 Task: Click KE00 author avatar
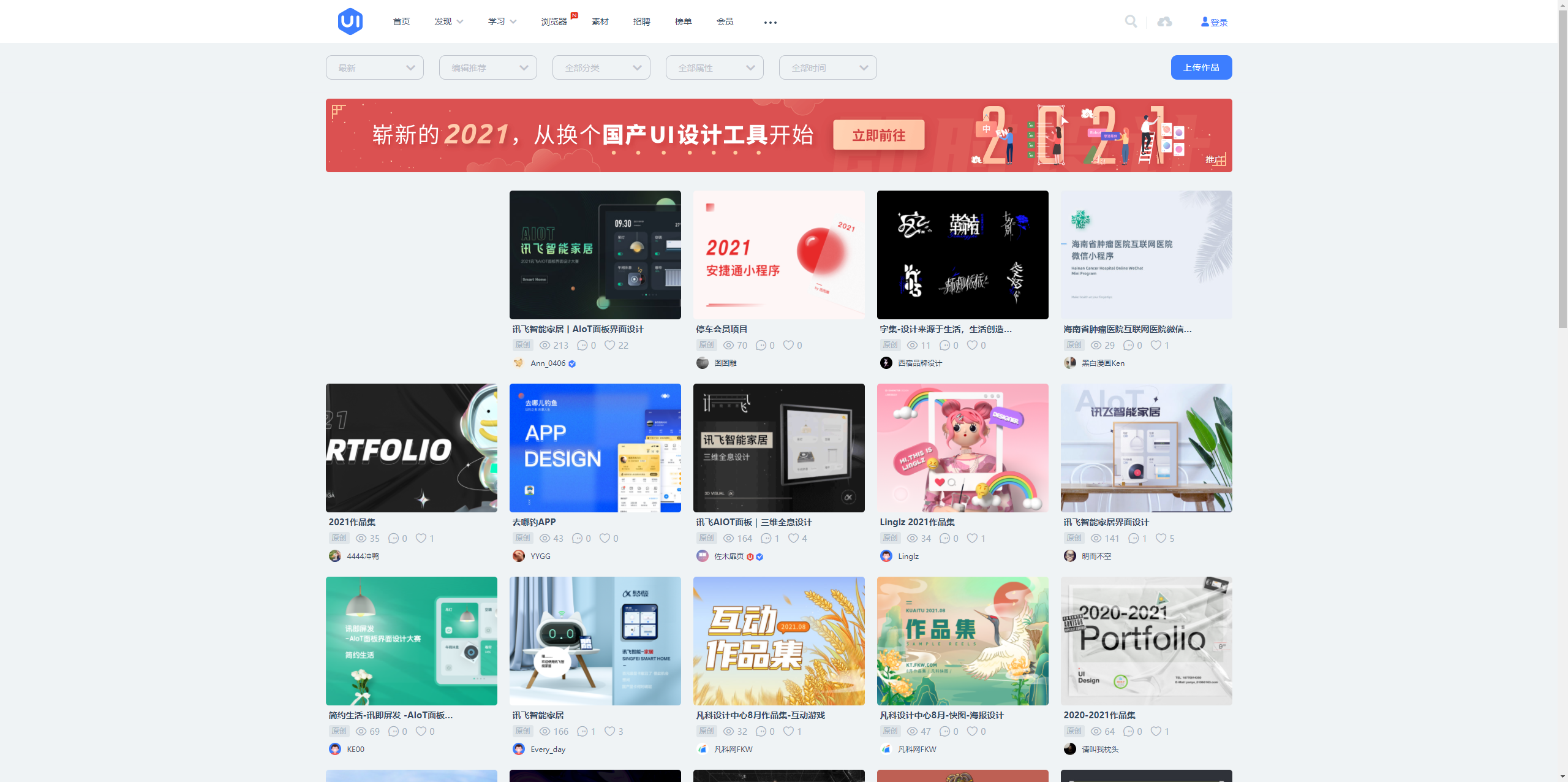coord(334,749)
